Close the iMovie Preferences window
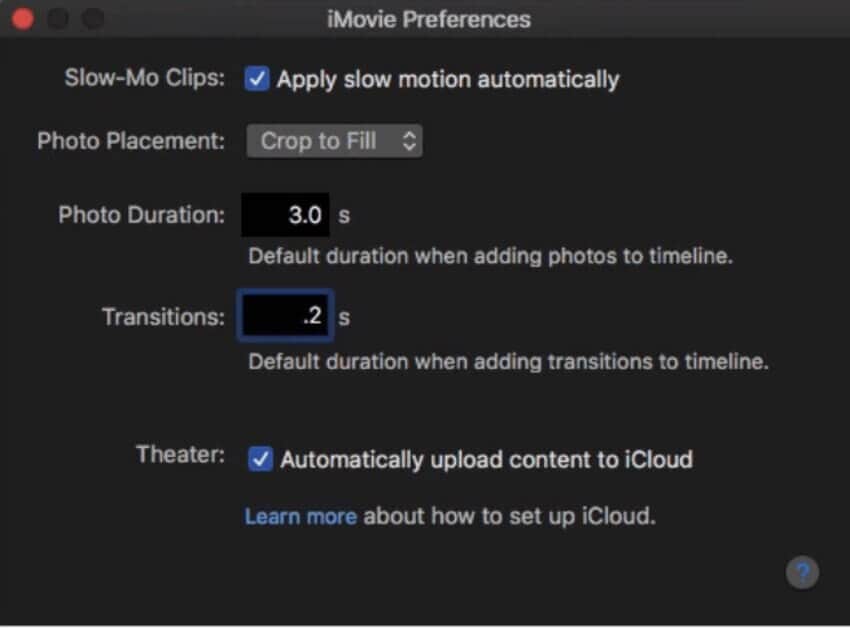Screen dimensions: 850x628 (22, 19)
